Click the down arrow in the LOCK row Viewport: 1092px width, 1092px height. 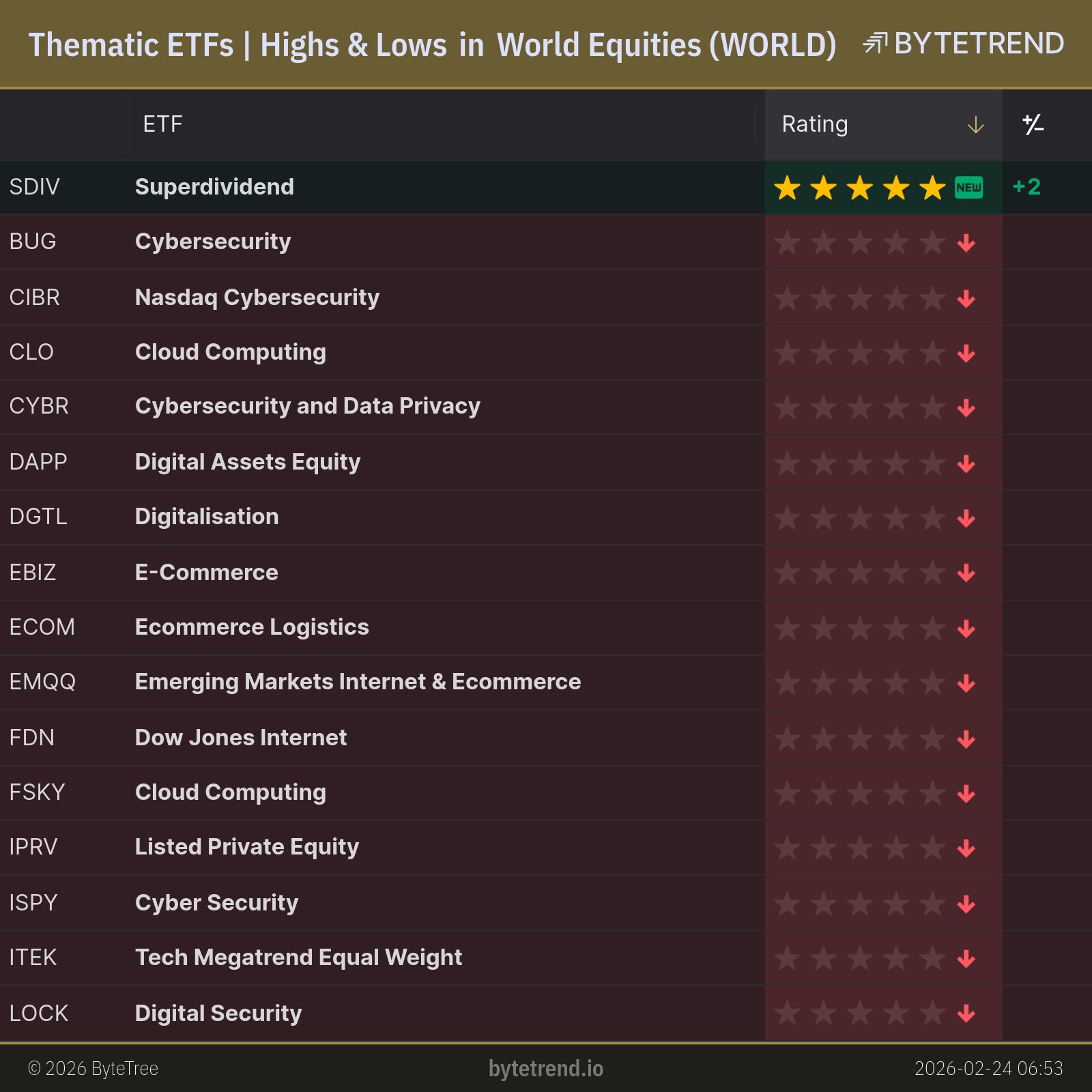click(x=966, y=1014)
